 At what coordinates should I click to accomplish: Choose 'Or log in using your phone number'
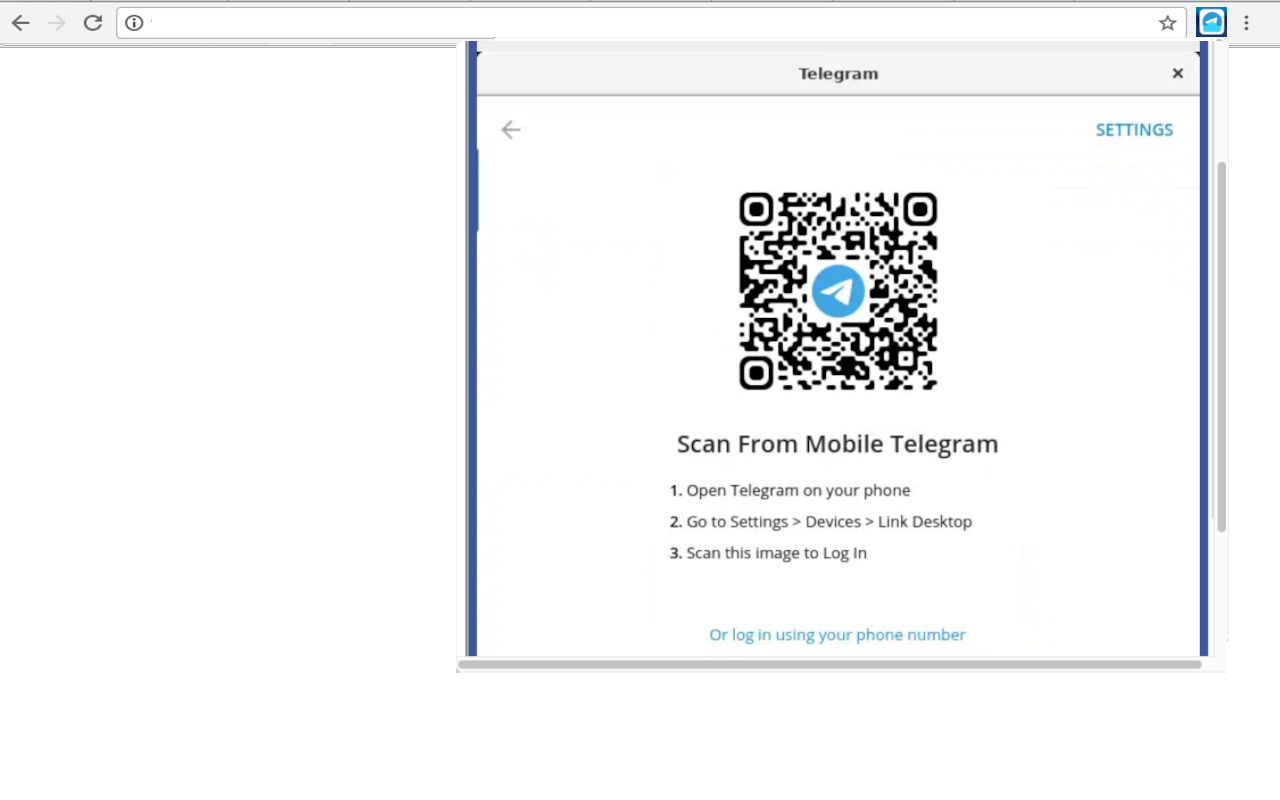[837, 634]
